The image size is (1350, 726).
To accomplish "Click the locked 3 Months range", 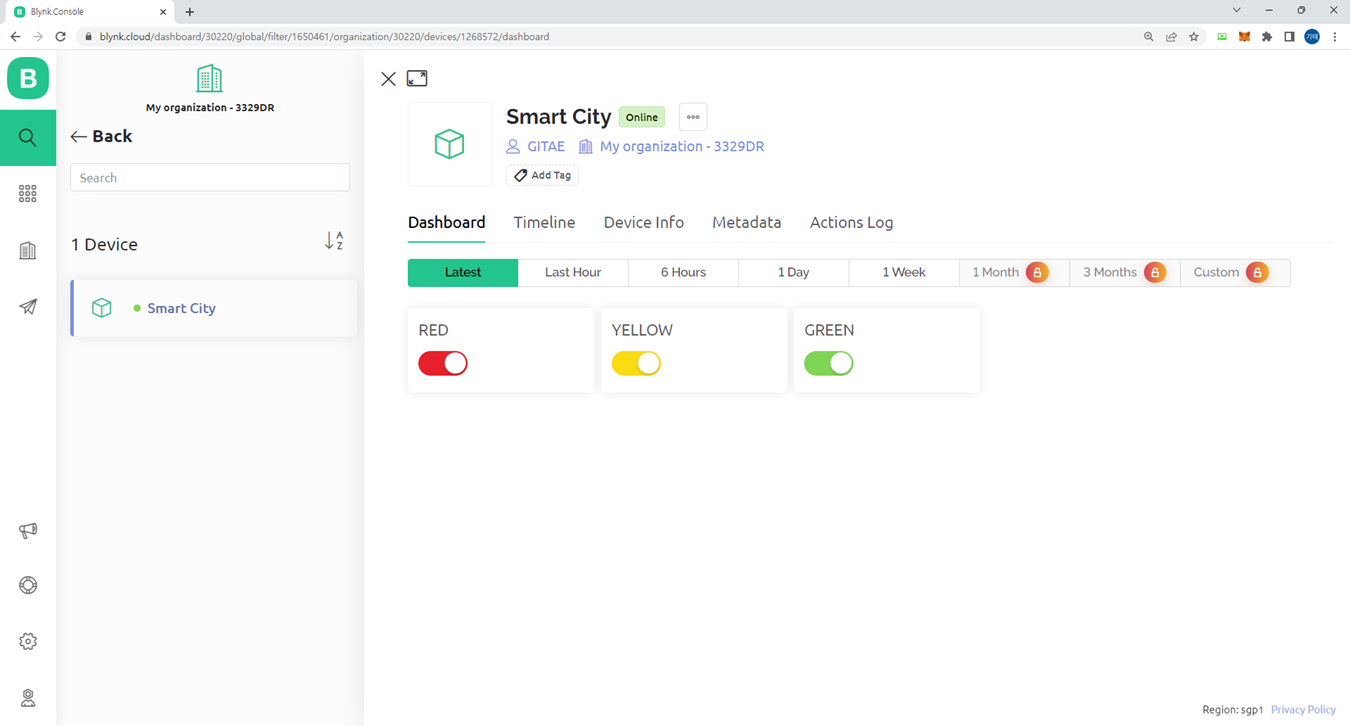I will pyautogui.click(x=1125, y=272).
